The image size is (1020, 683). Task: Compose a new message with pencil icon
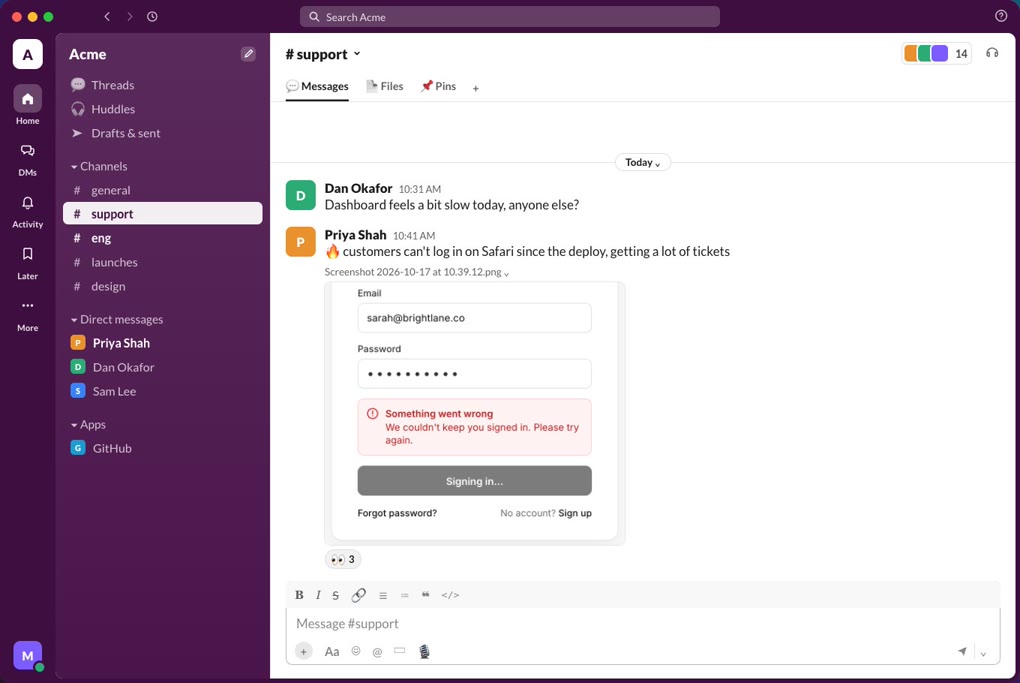pos(248,54)
